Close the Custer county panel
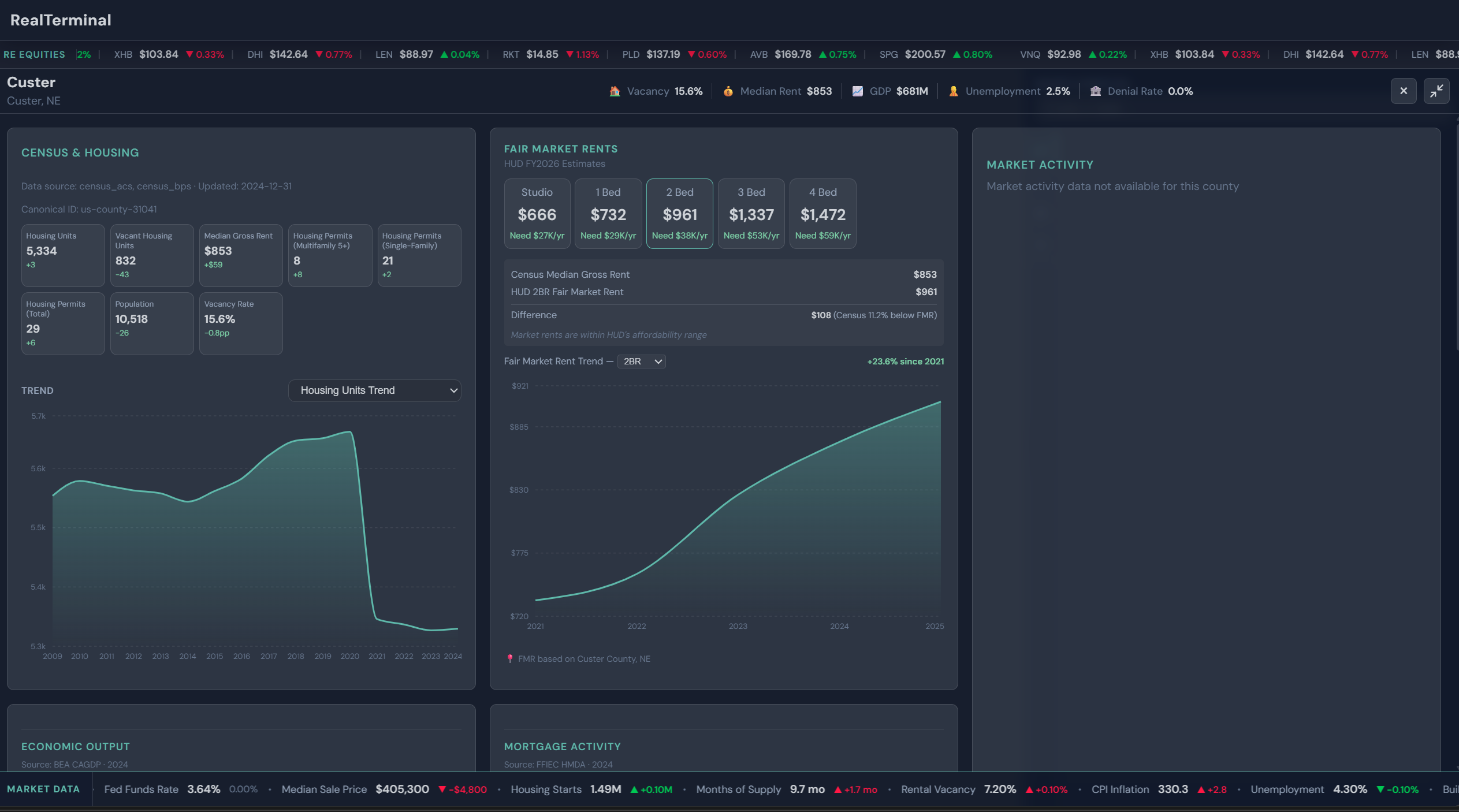 pyautogui.click(x=1403, y=91)
